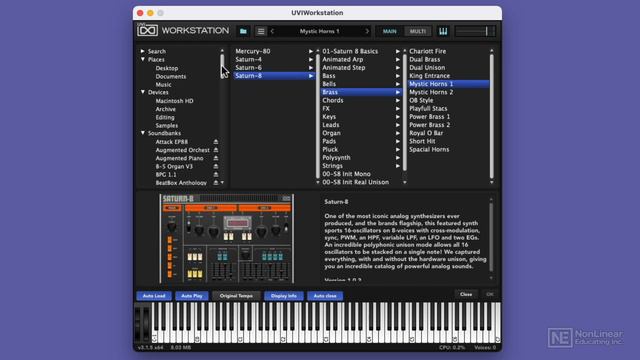Viewport: 640px width, 360px height.
Task: Open Mystic Horns 1 preset name display
Action: point(320,31)
